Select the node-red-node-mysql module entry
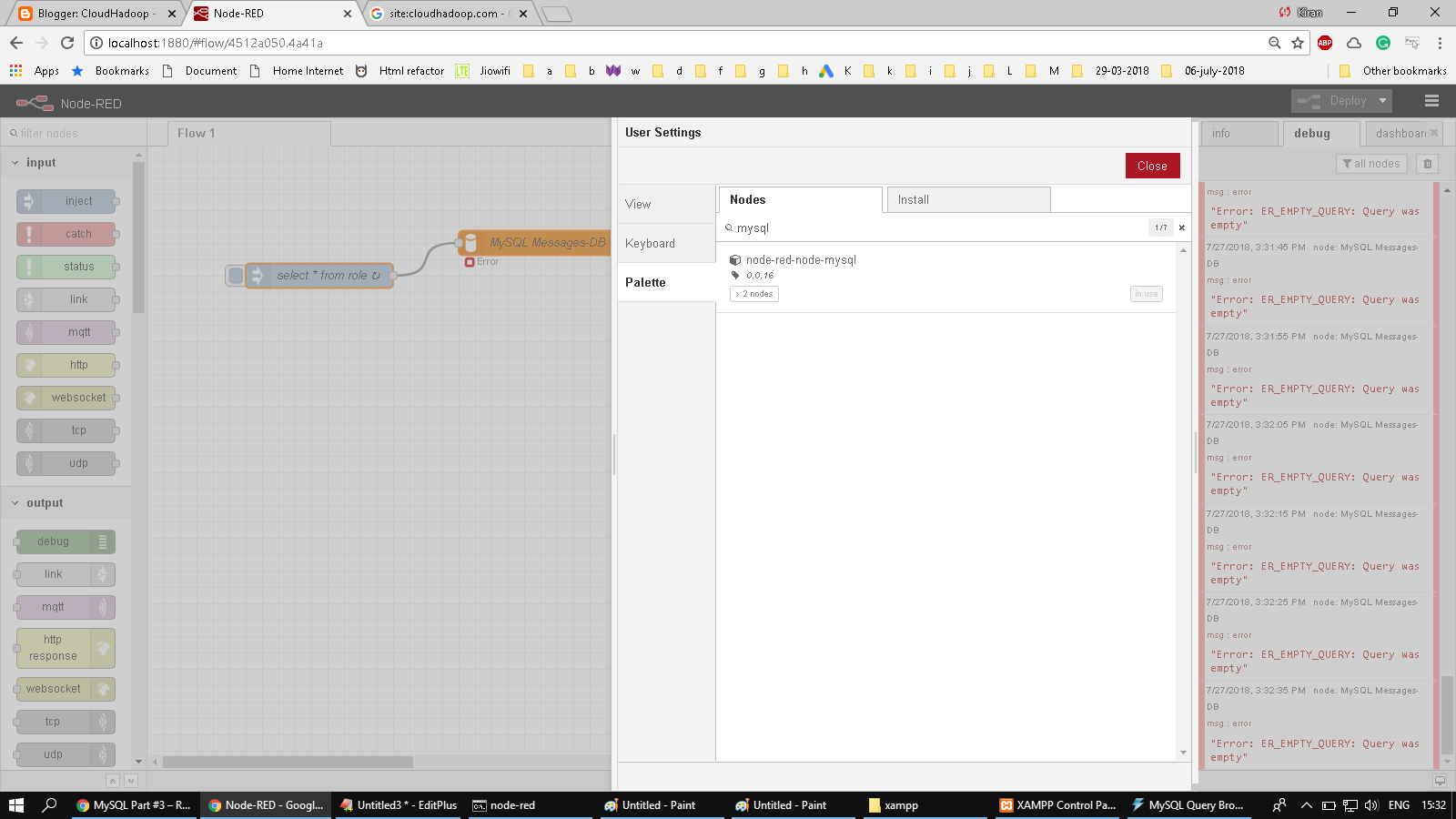Image resolution: width=1456 pixels, height=819 pixels. 945,277
